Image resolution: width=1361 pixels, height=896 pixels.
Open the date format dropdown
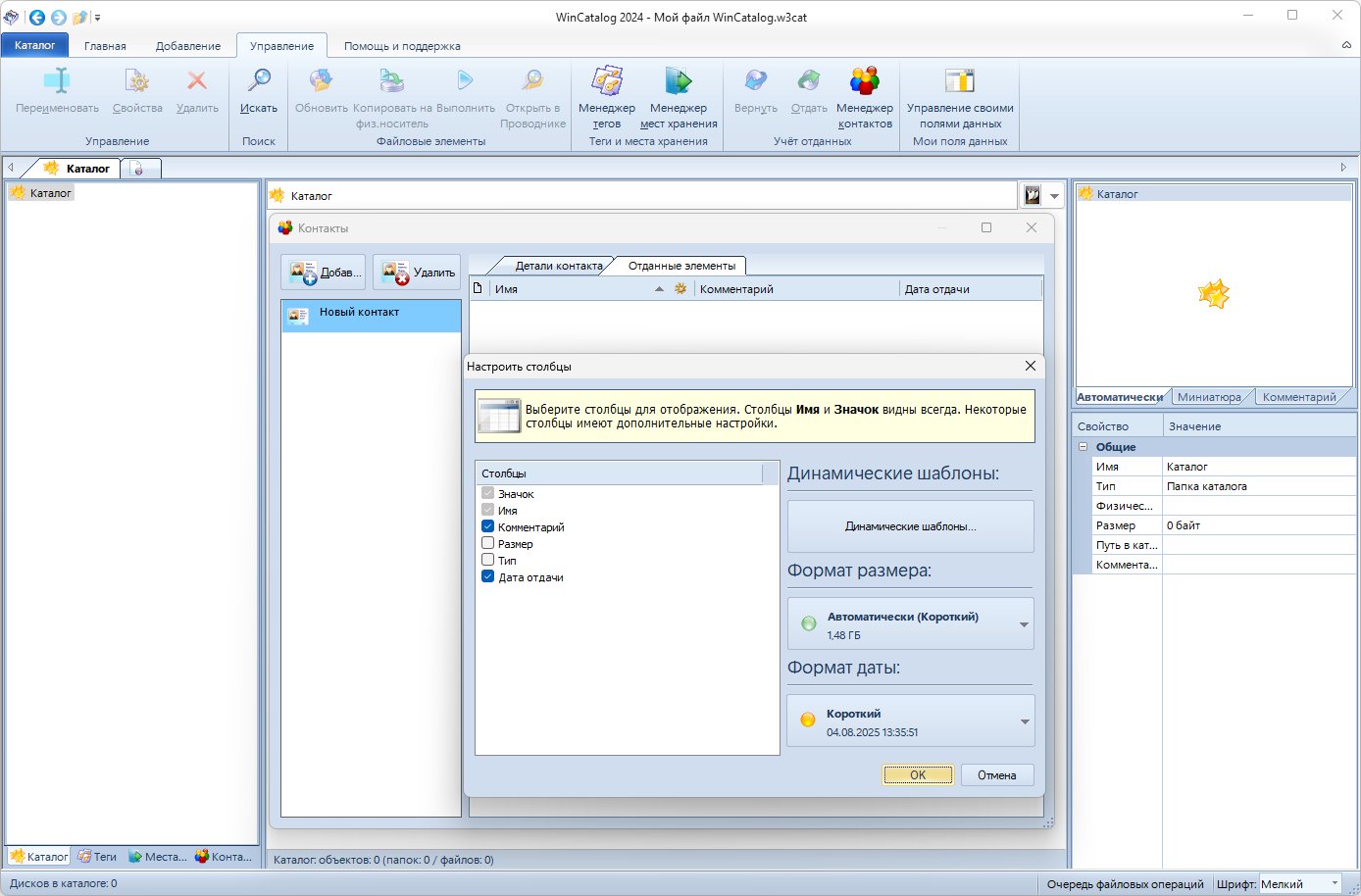coord(911,722)
